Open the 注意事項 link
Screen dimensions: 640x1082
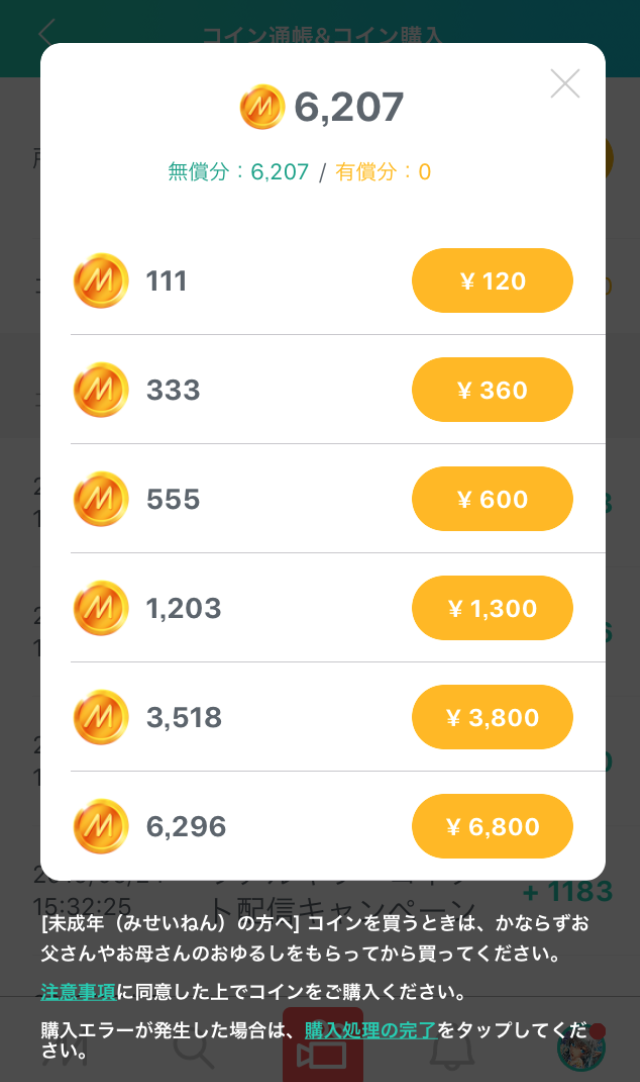coord(78,992)
